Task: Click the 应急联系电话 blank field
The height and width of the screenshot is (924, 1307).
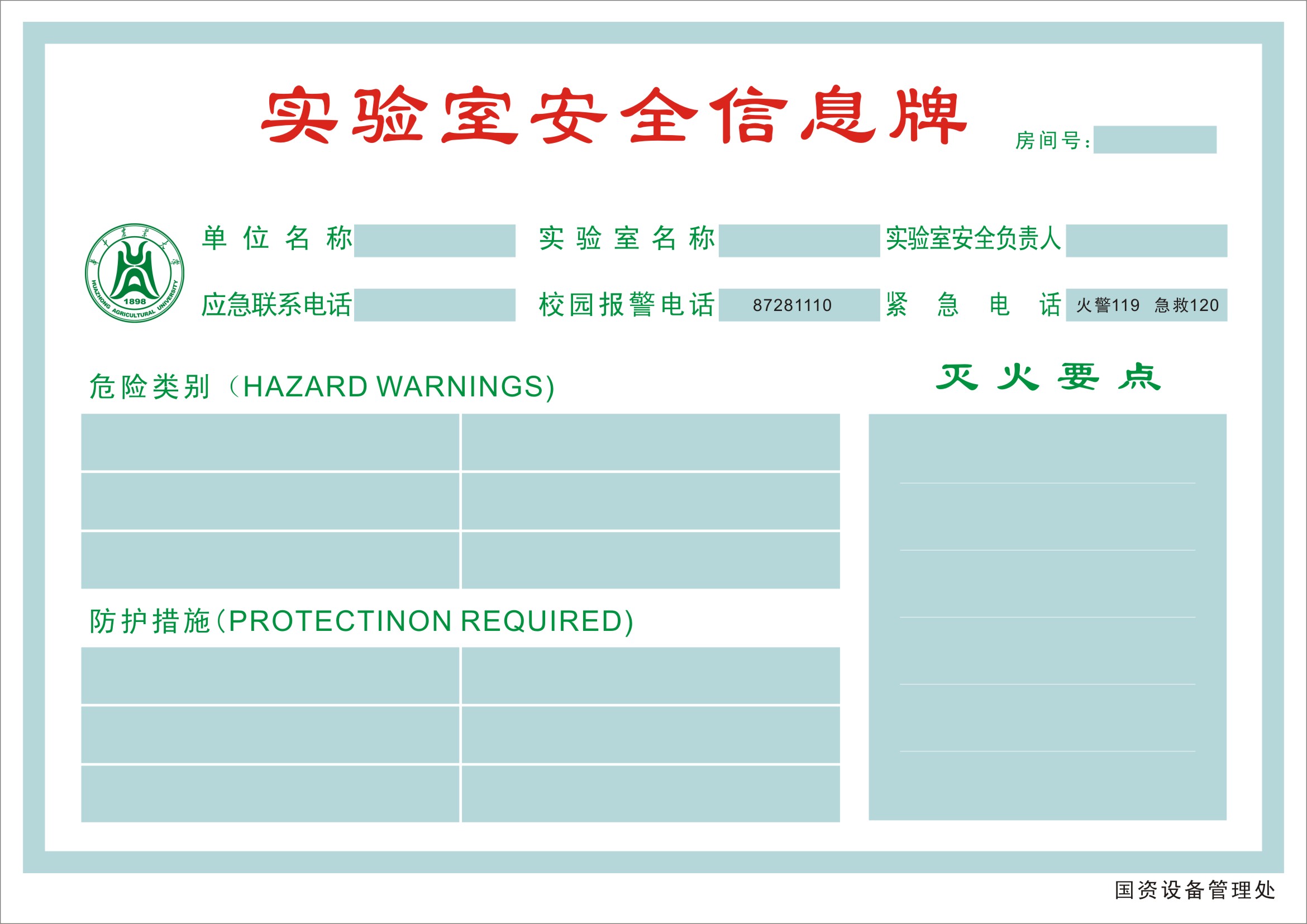Action: click(x=435, y=304)
